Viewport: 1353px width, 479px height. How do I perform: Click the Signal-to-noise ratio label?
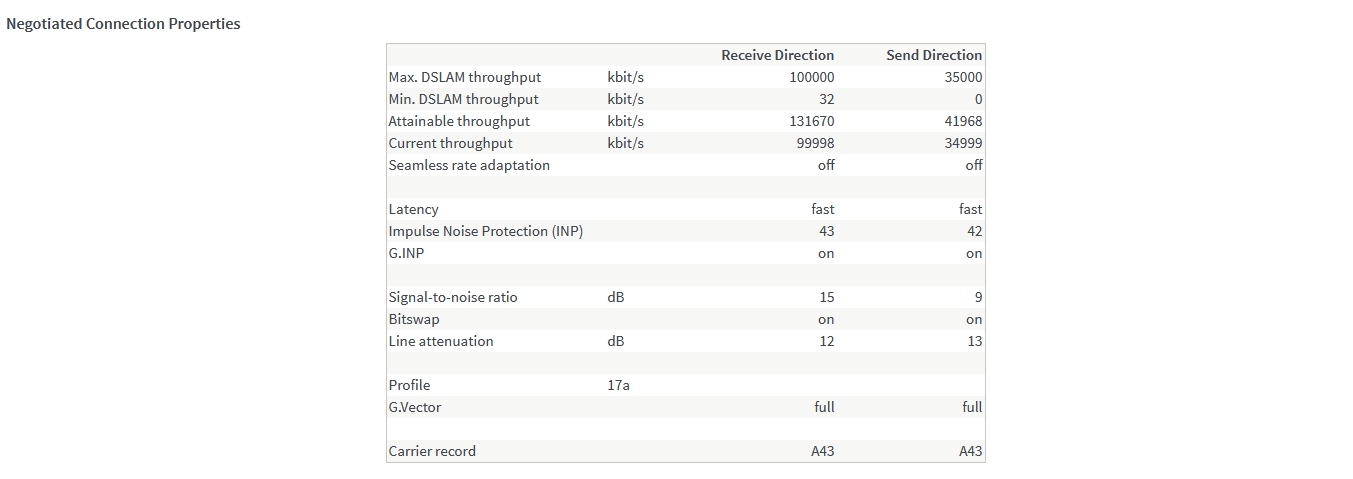(453, 297)
